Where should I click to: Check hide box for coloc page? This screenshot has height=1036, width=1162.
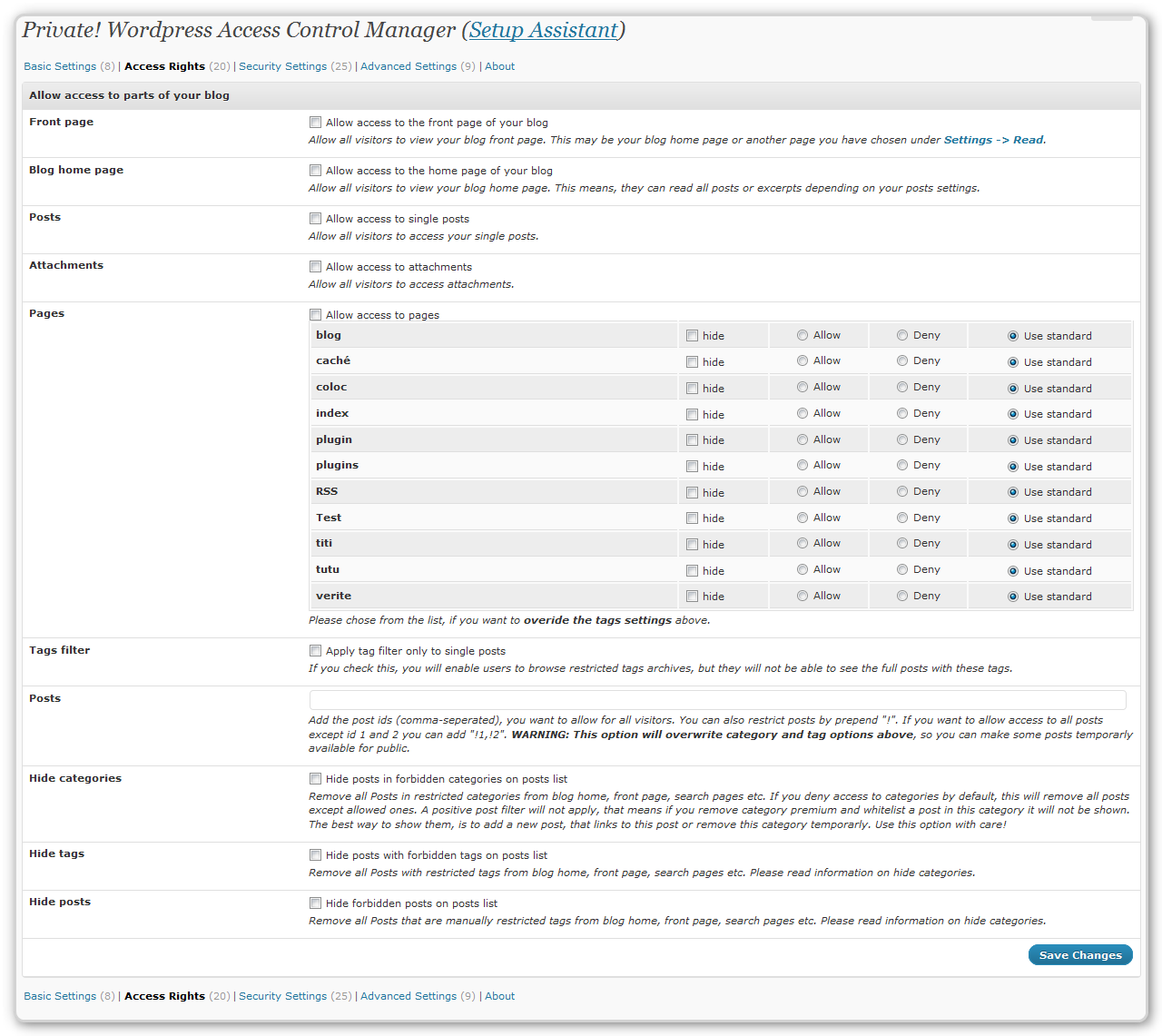(x=692, y=388)
